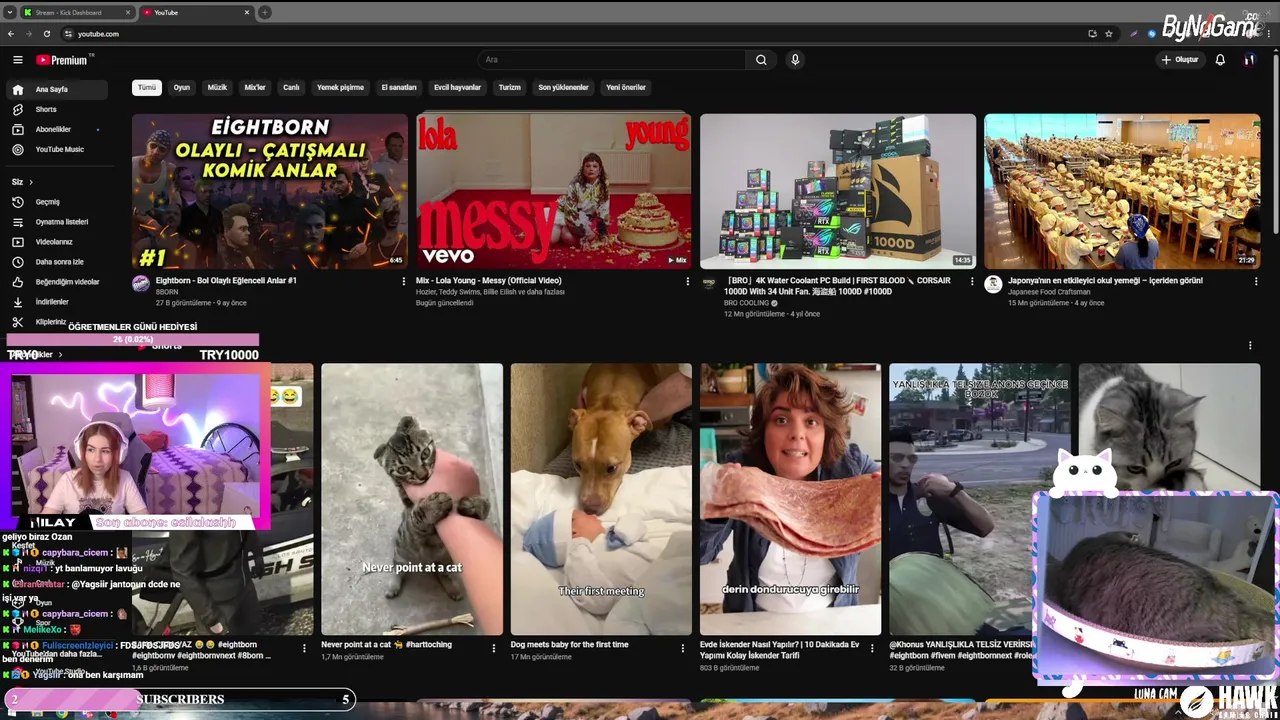The image size is (1280, 720).
Task: Open Shorts from the sidebar
Action: (55, 109)
